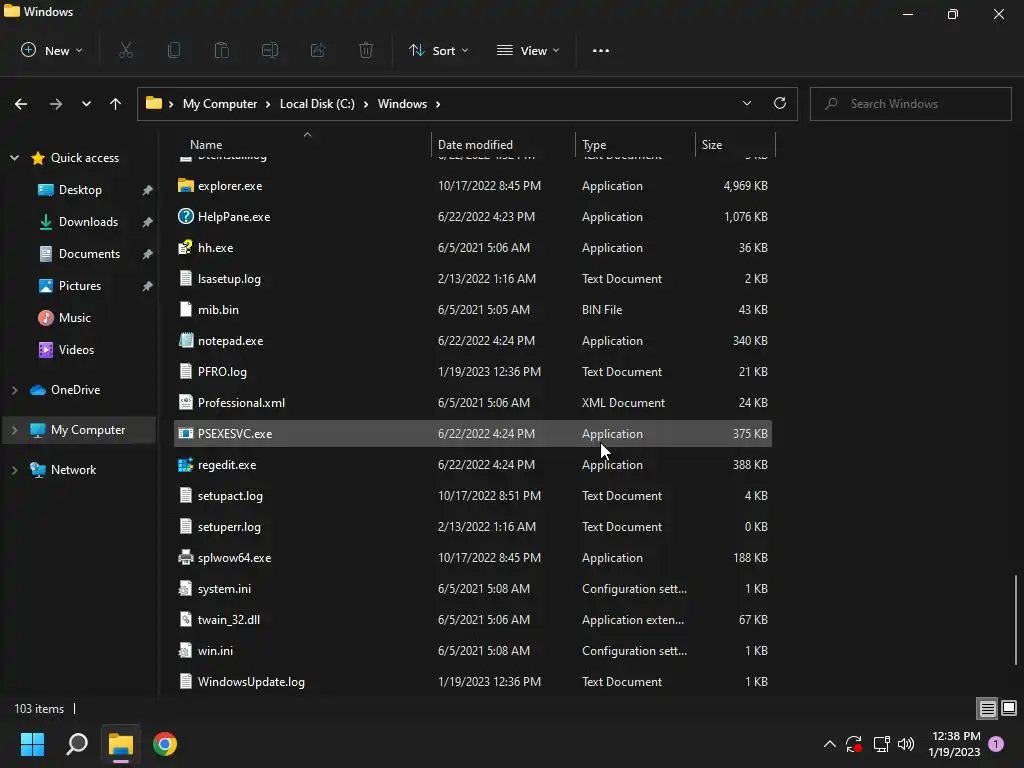Click chevron after Windows in breadcrumb
Screen dimensions: 1024x768
coord(438,104)
